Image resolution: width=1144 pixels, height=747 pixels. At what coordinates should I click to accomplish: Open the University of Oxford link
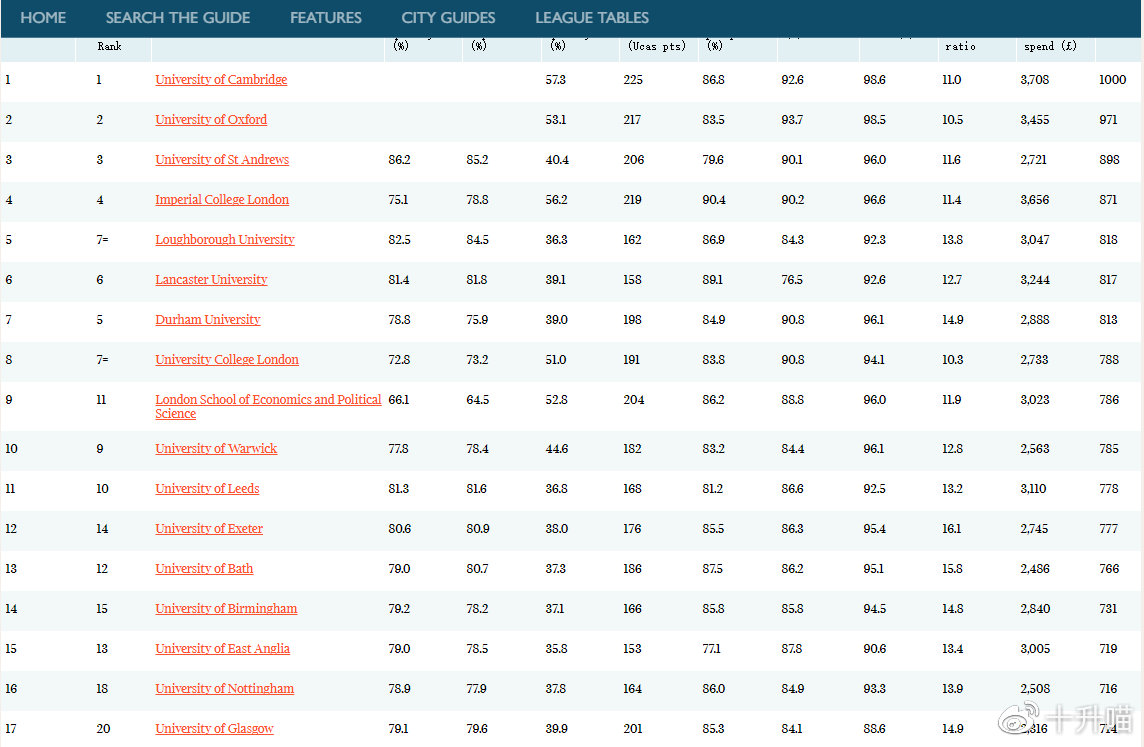pyautogui.click(x=211, y=120)
